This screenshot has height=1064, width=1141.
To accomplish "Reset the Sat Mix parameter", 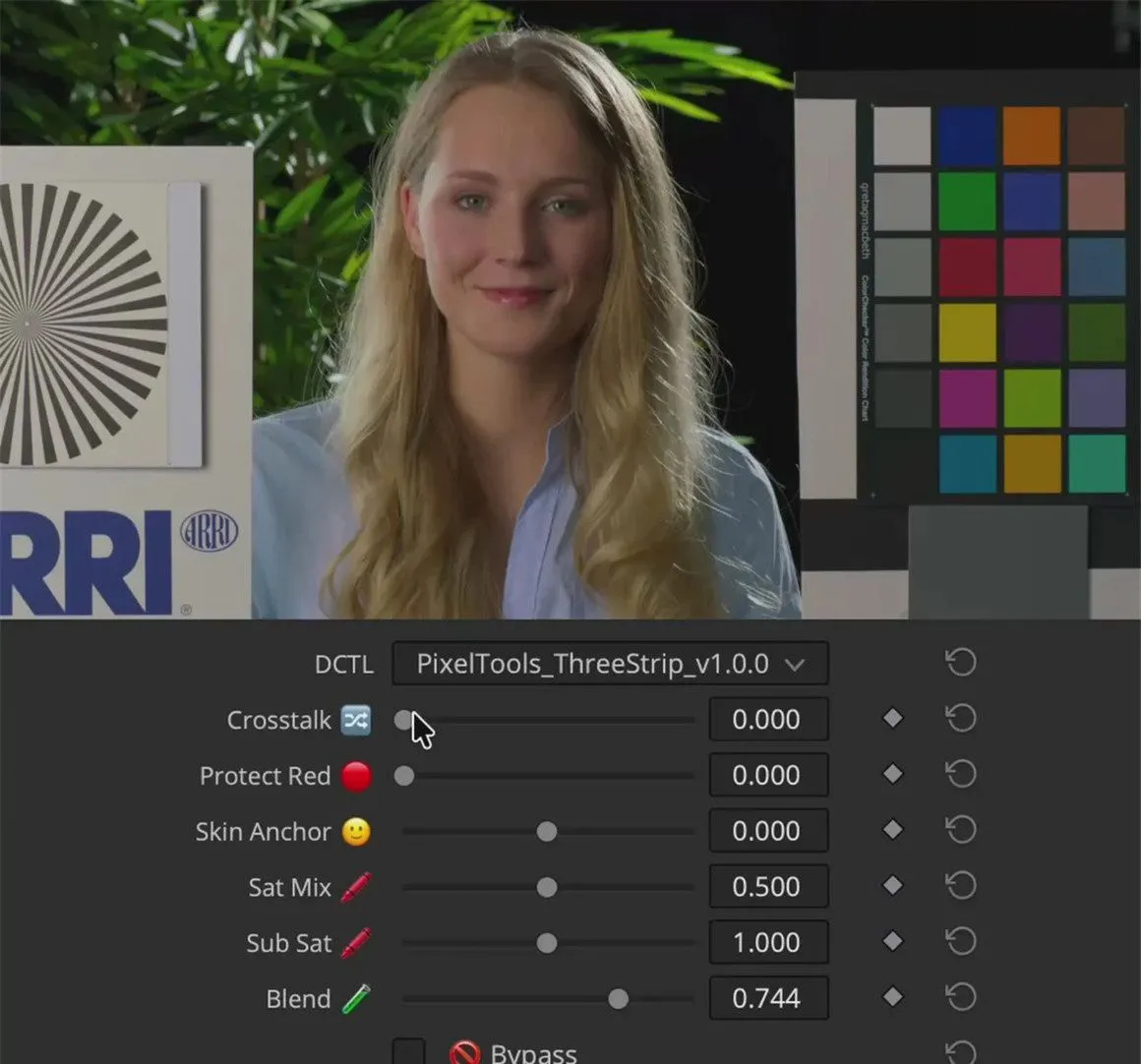I will pyautogui.click(x=961, y=886).
